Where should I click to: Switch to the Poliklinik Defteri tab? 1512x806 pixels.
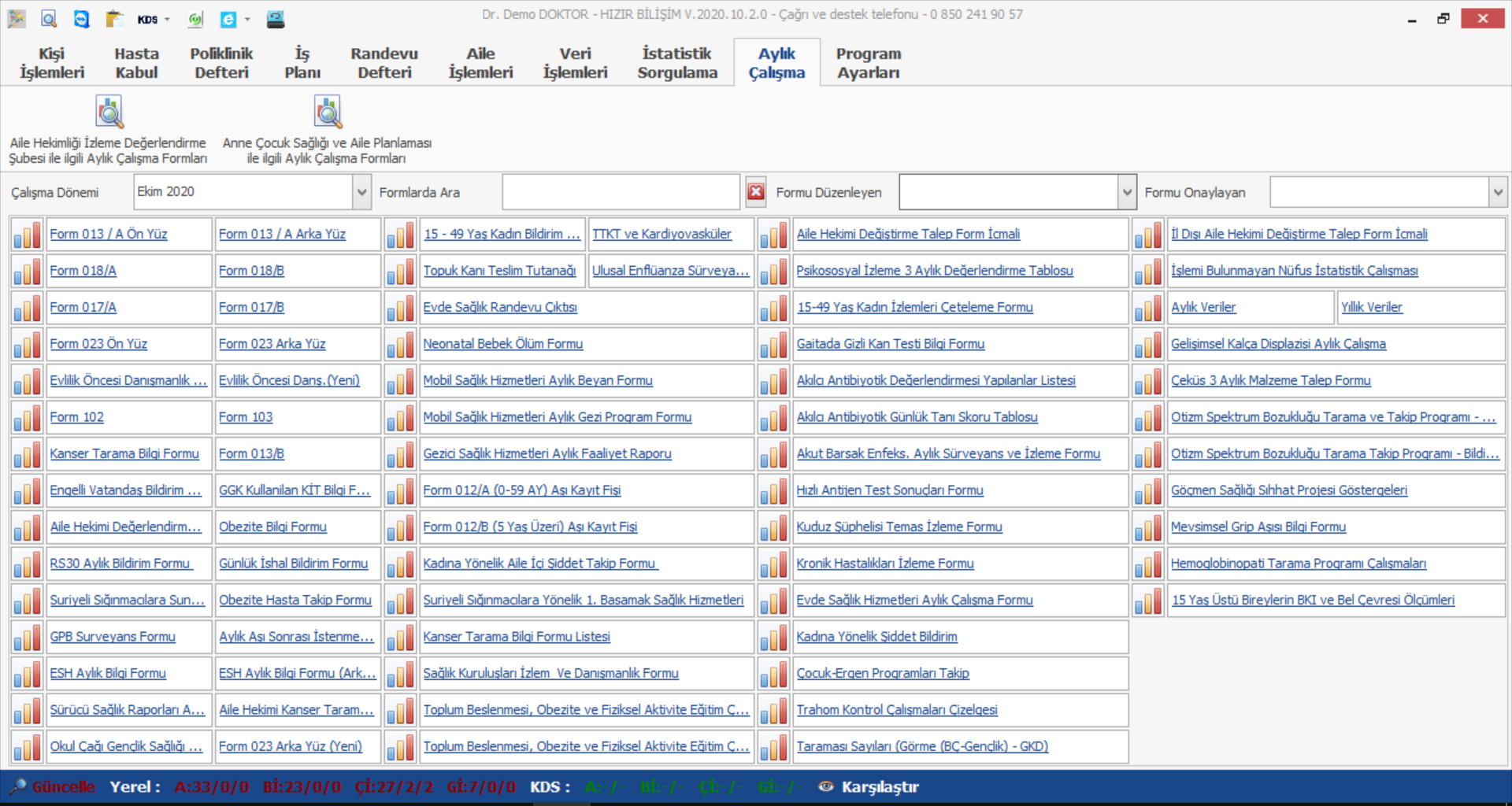(x=221, y=63)
